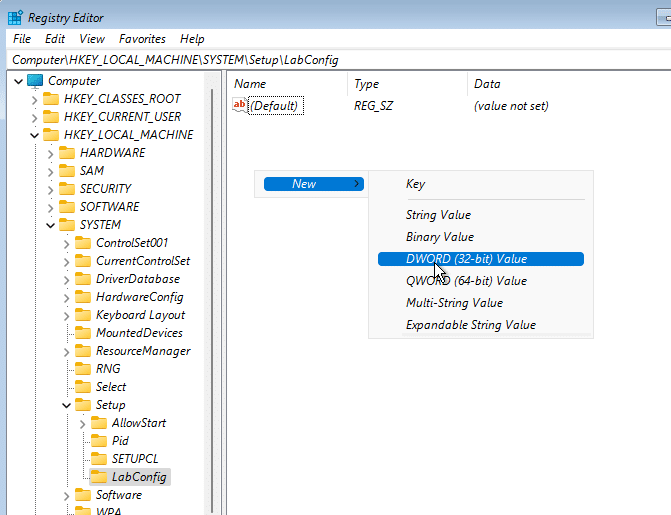Click the SOFTWARE folder icon
This screenshot has height=515, width=671.
pyautogui.click(x=67, y=207)
